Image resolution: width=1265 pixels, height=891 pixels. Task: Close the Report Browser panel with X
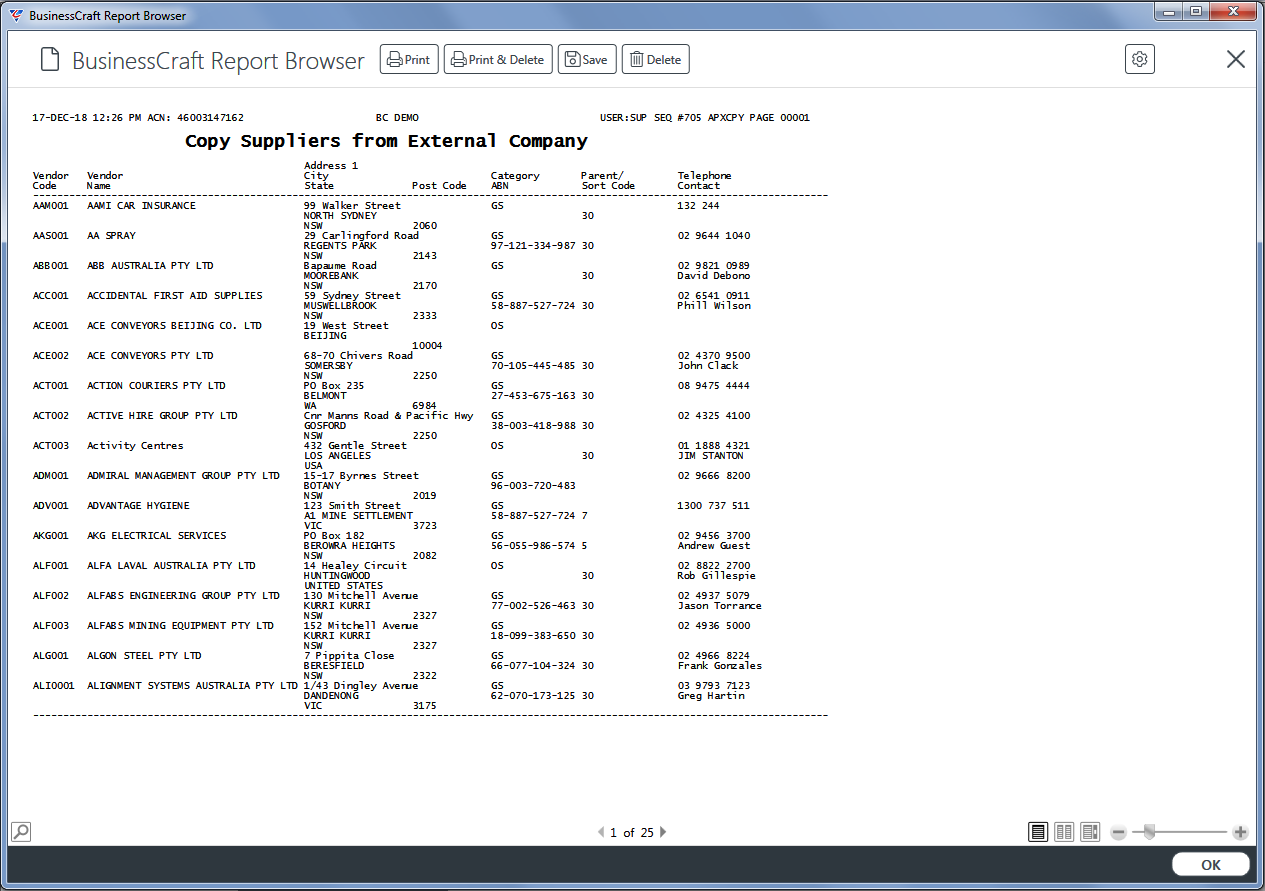click(1236, 59)
